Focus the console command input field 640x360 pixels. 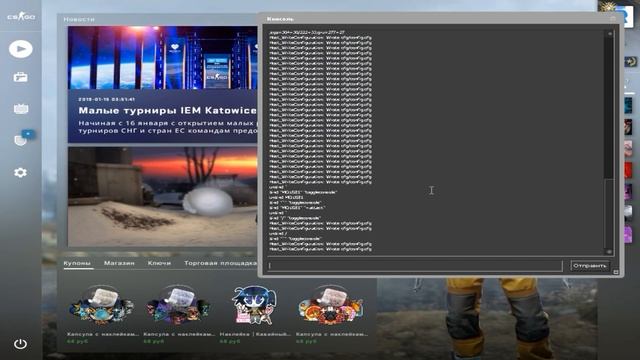415,266
